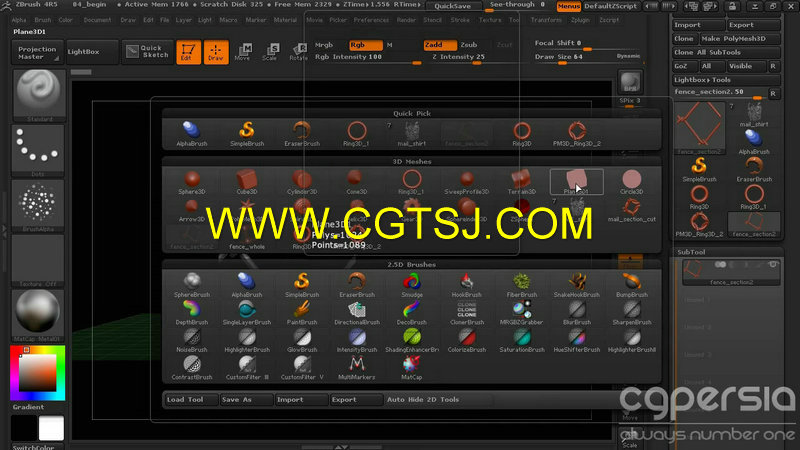Screen dimensions: 800x450
Task: Choose ClonerBrush
Action: coord(466,313)
